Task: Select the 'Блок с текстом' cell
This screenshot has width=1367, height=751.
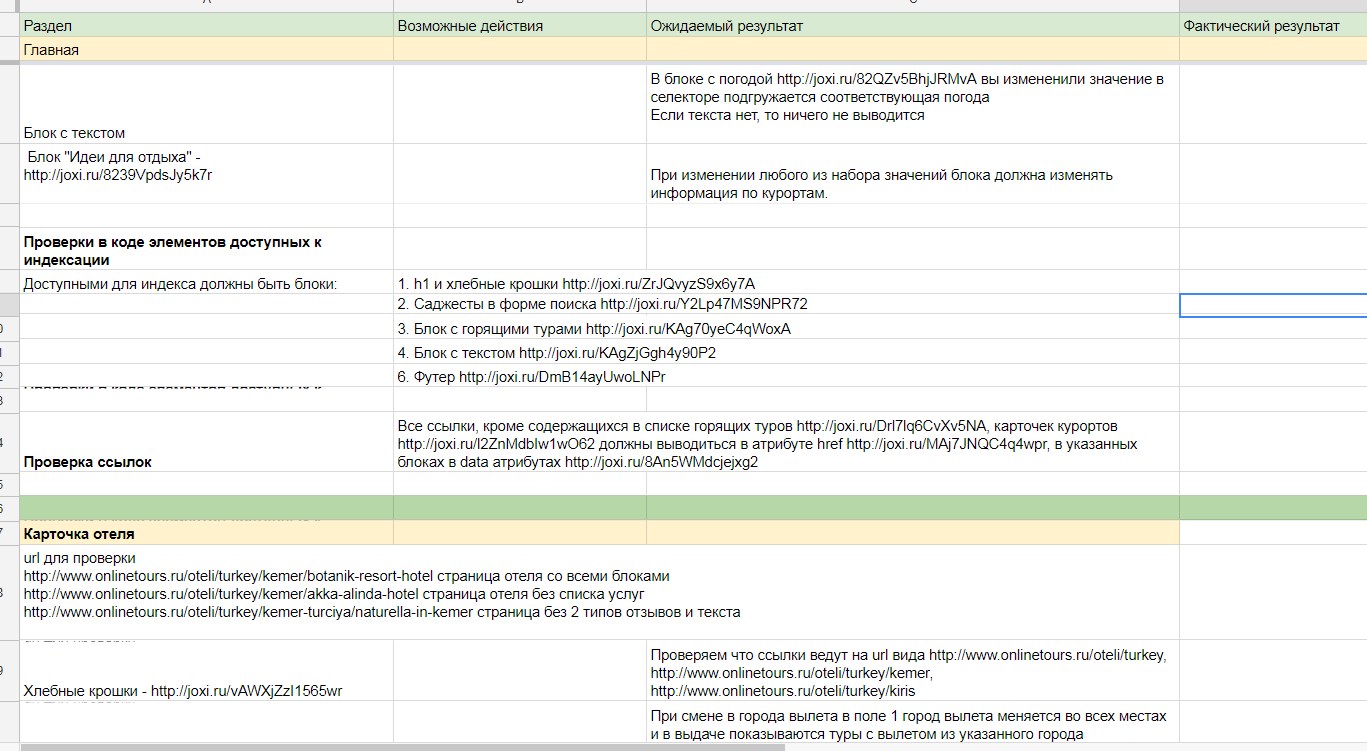Action: point(207,105)
